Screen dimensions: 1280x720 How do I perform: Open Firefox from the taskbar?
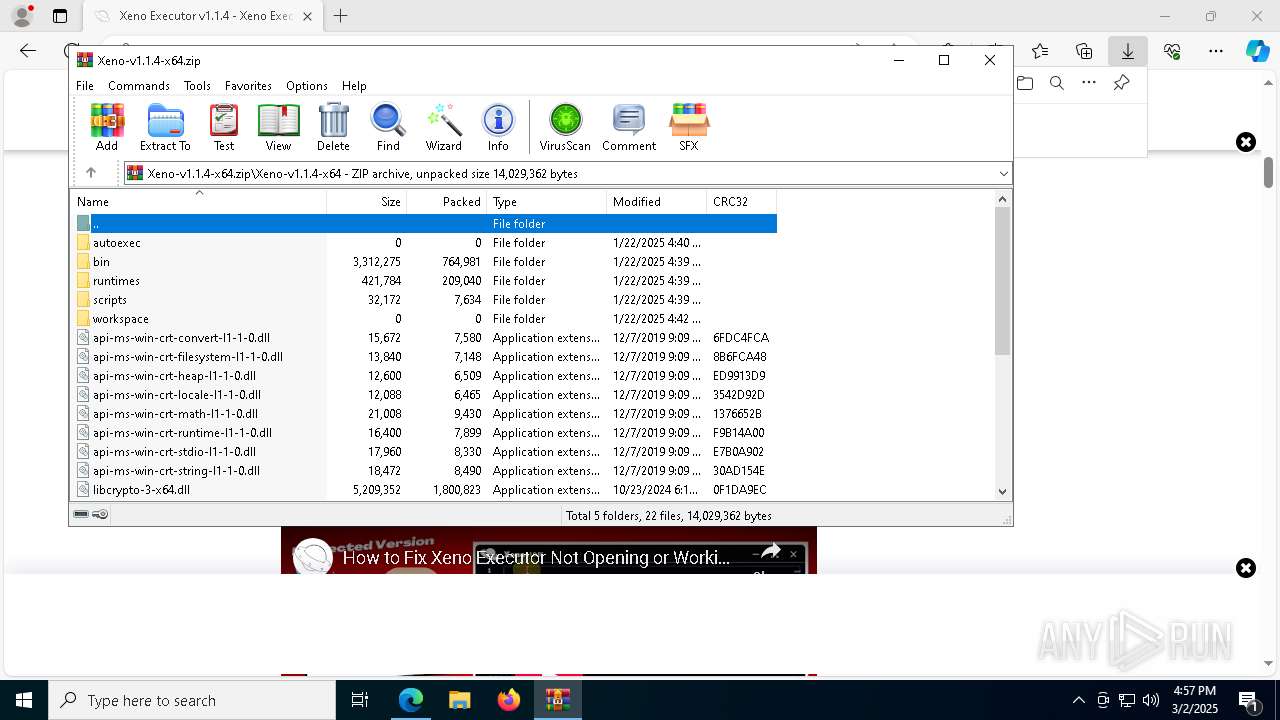tap(509, 700)
